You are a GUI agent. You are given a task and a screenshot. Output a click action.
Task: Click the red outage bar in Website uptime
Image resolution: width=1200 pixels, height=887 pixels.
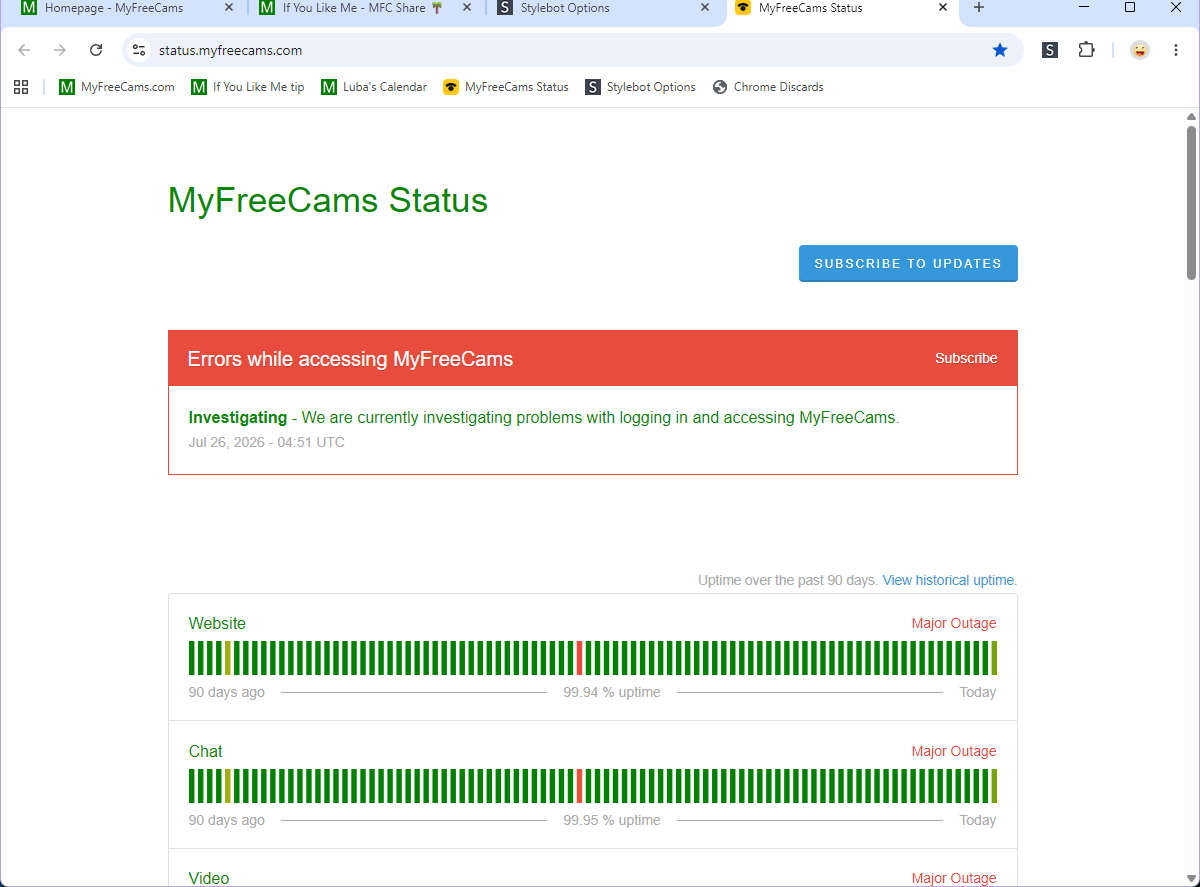(x=579, y=658)
